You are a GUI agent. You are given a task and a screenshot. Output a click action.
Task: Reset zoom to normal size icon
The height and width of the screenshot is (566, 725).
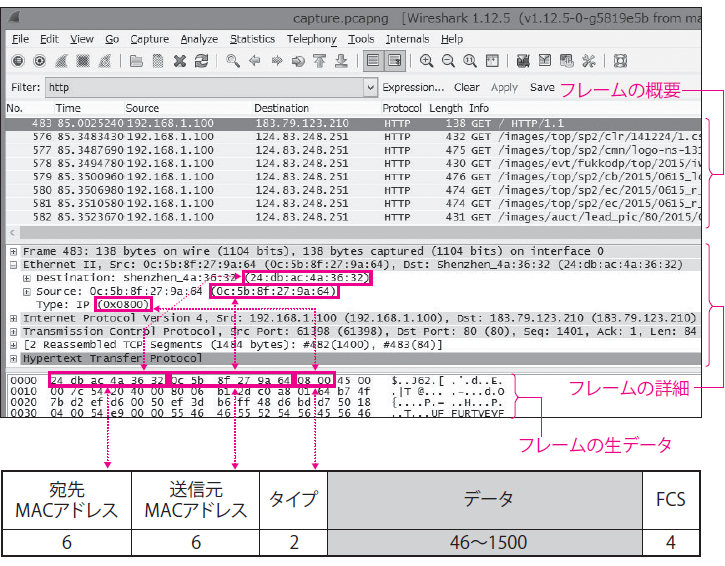pos(470,61)
